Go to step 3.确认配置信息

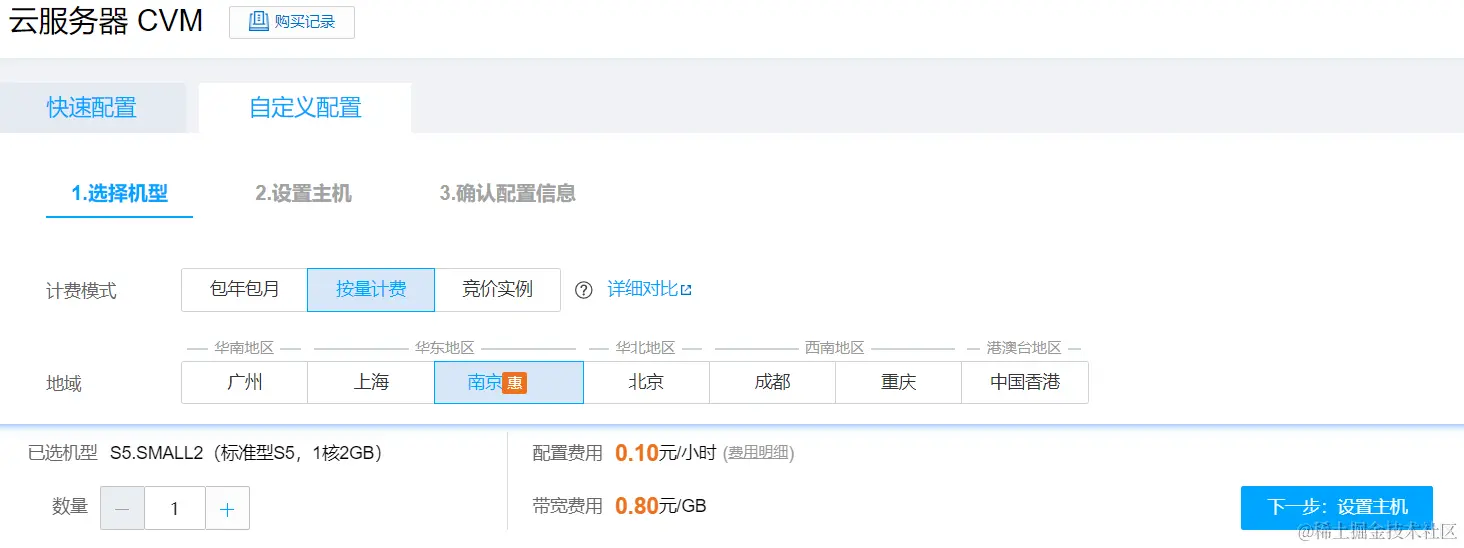(x=507, y=194)
